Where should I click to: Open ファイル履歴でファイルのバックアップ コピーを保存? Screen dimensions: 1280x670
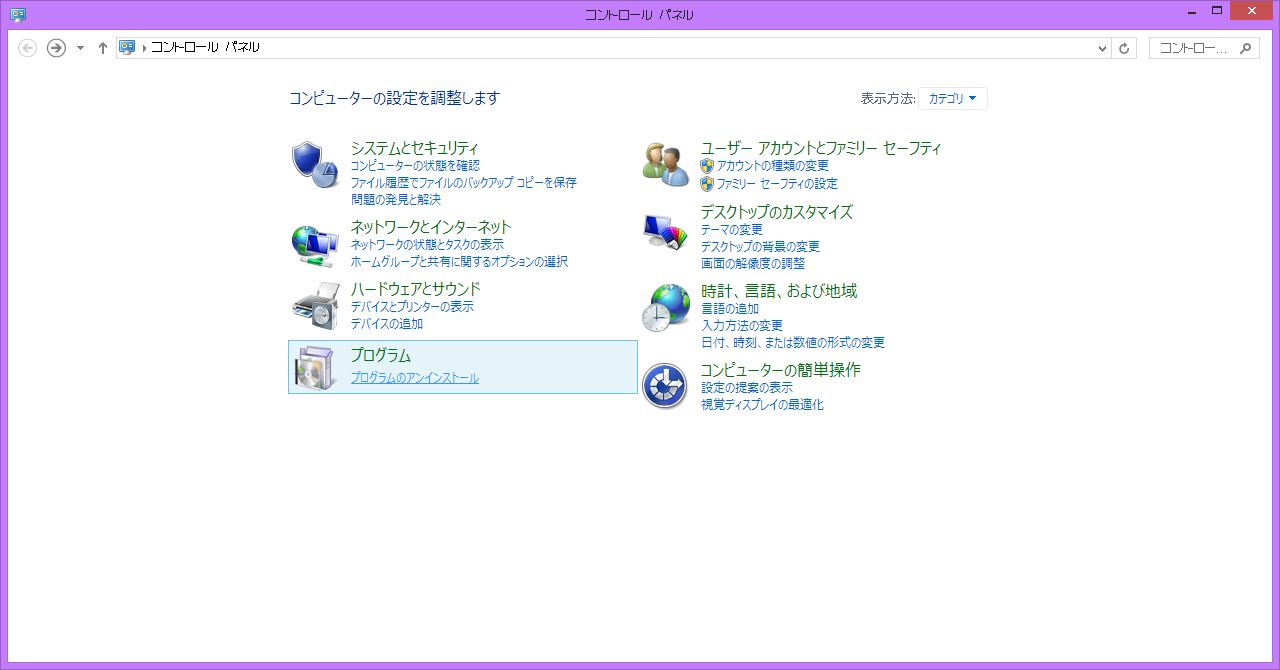[x=463, y=183]
